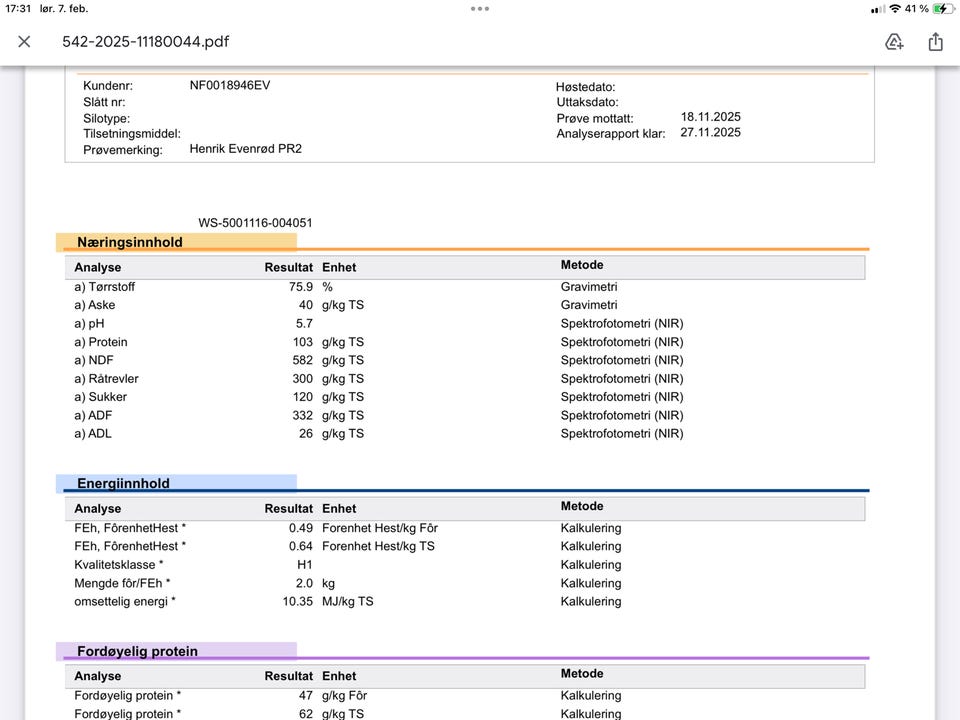Tap customer number NF0018946EV
This screenshot has width=960, height=720.
click(x=230, y=86)
